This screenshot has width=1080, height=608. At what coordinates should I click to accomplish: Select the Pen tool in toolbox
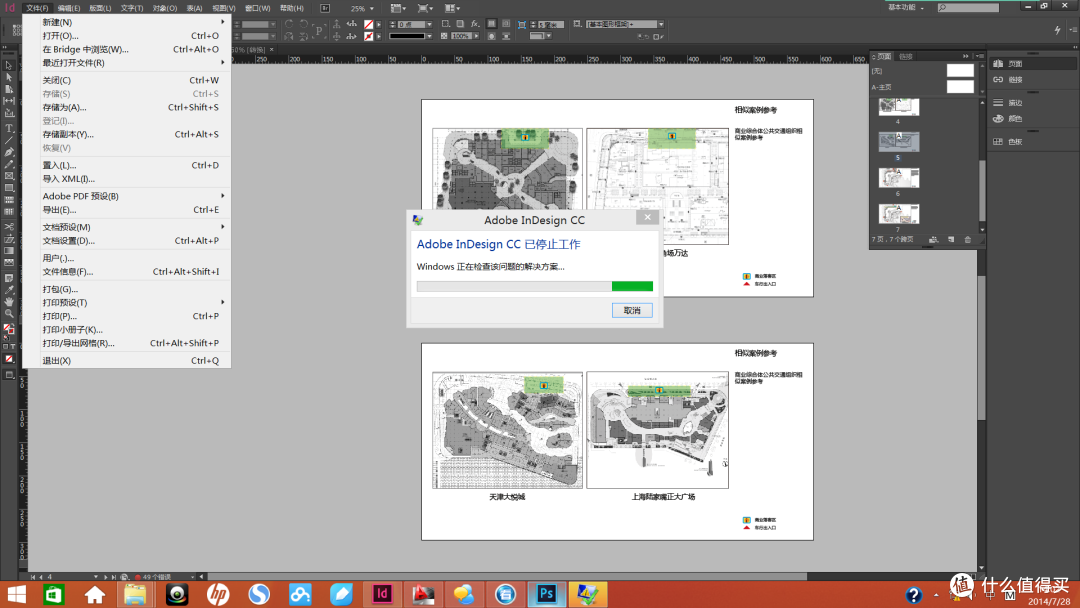(x=9, y=152)
